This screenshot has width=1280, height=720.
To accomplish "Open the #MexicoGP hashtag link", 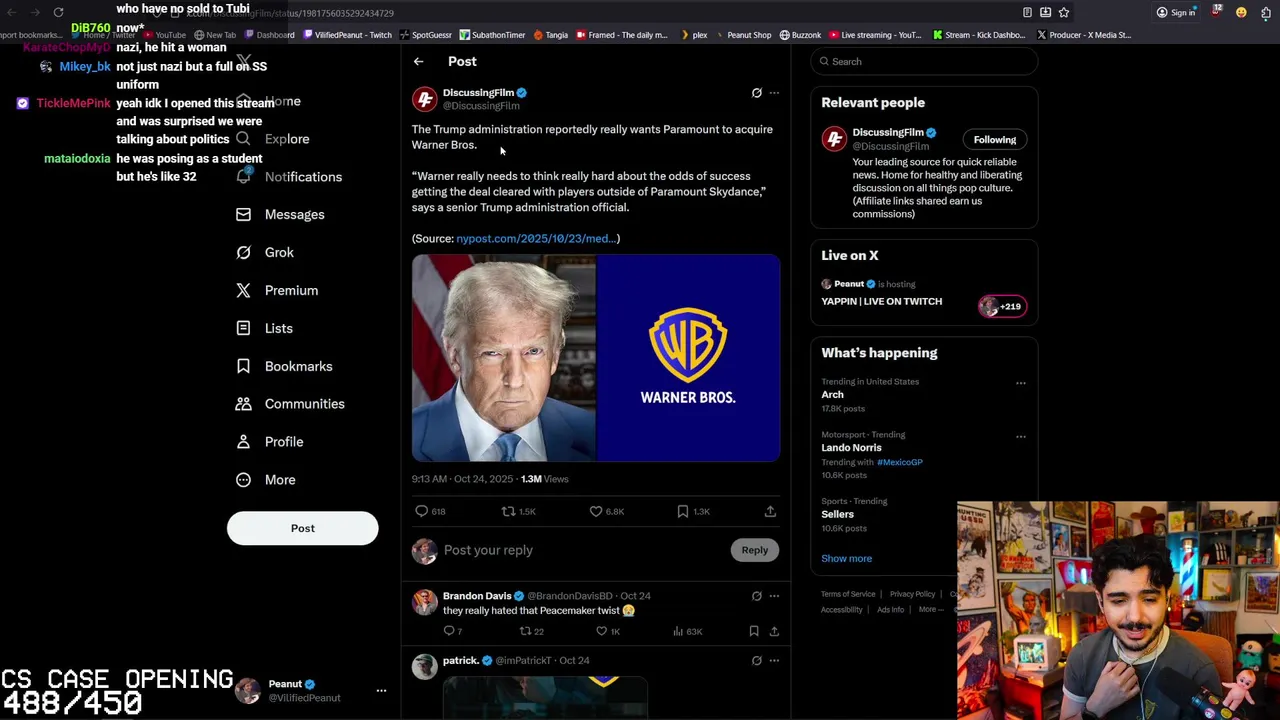I will click(x=899, y=462).
